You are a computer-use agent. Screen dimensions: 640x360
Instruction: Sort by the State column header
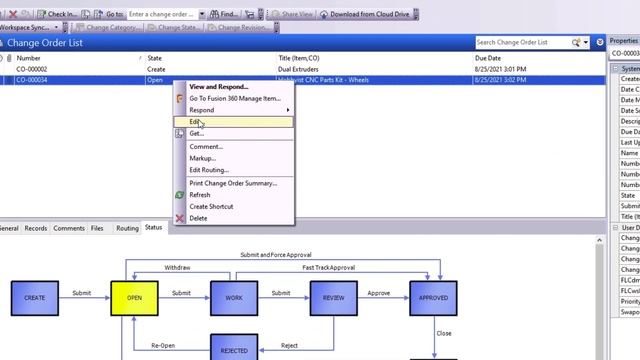point(154,58)
